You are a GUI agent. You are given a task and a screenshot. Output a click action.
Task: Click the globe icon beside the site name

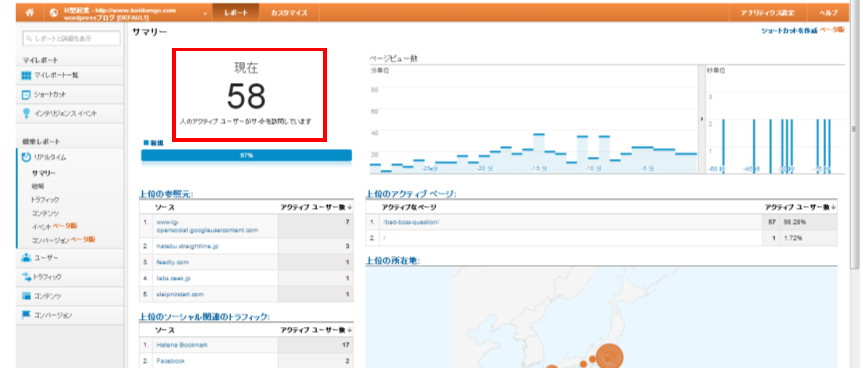pos(54,12)
